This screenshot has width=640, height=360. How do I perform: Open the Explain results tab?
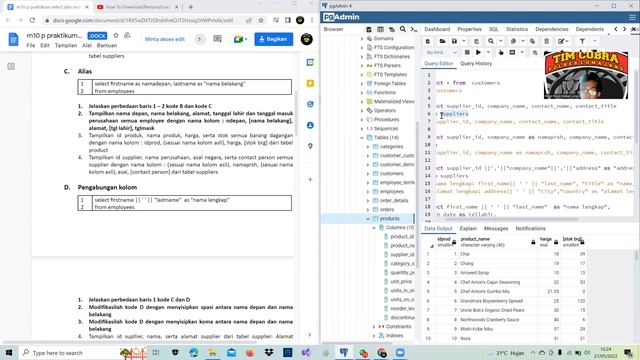point(468,229)
